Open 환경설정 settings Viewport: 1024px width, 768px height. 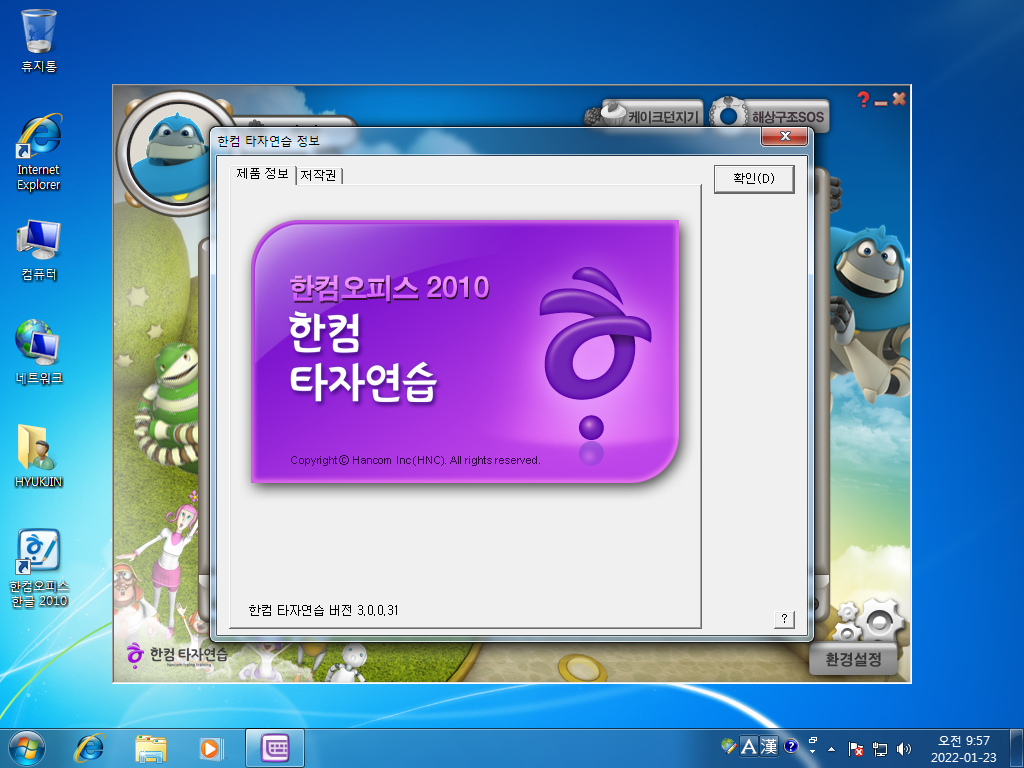coord(853,659)
